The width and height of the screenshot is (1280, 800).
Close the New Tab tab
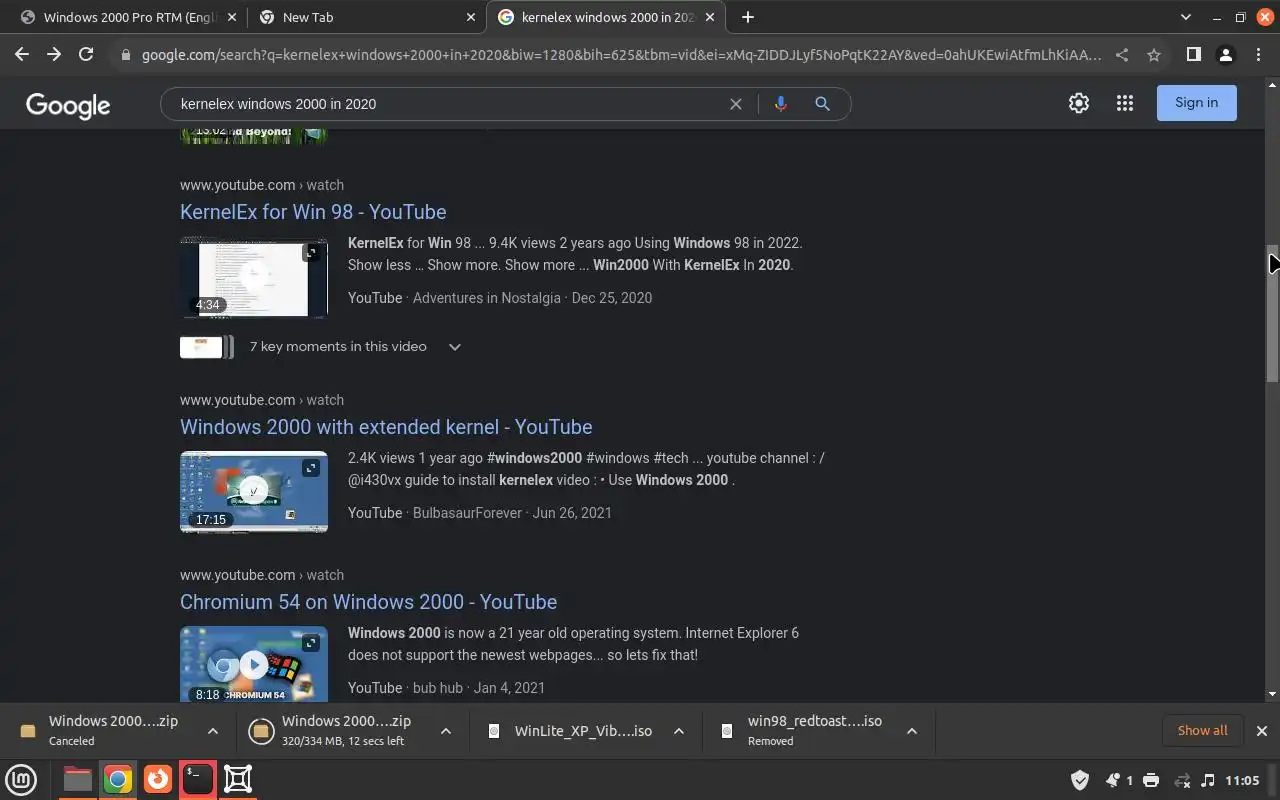pyautogui.click(x=471, y=17)
